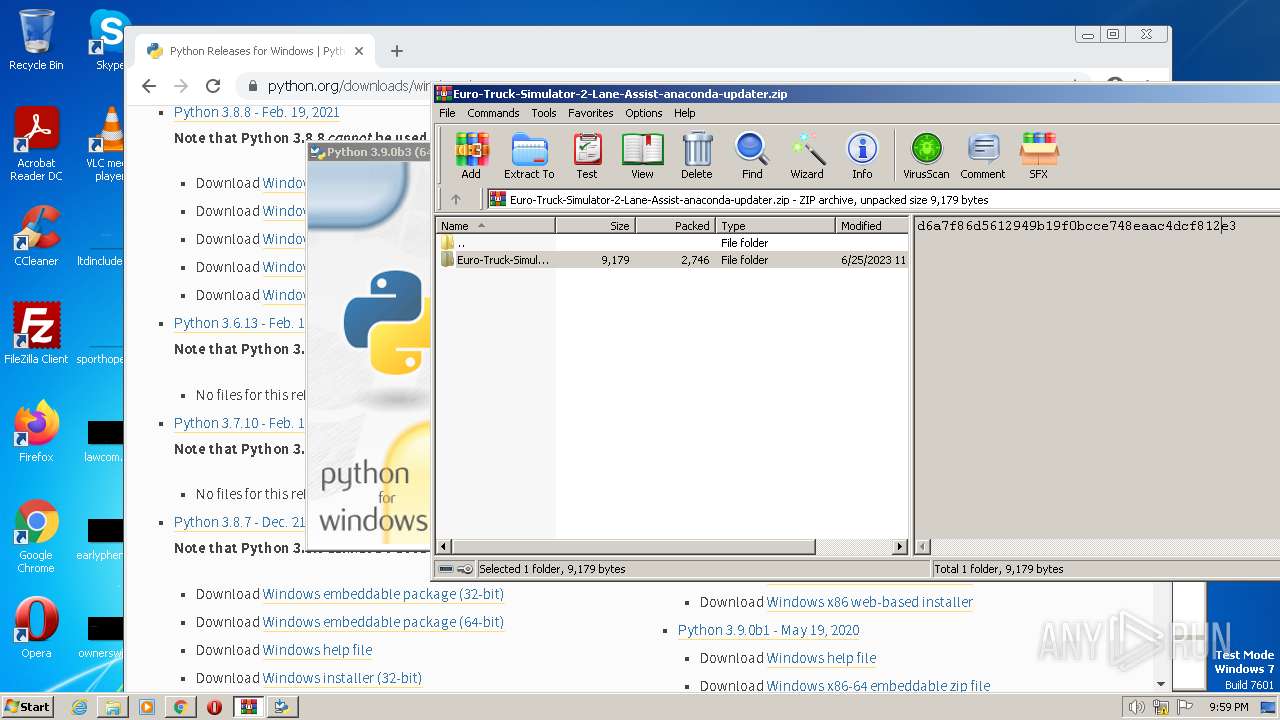Click Chrome back navigation arrow

[x=149, y=86]
